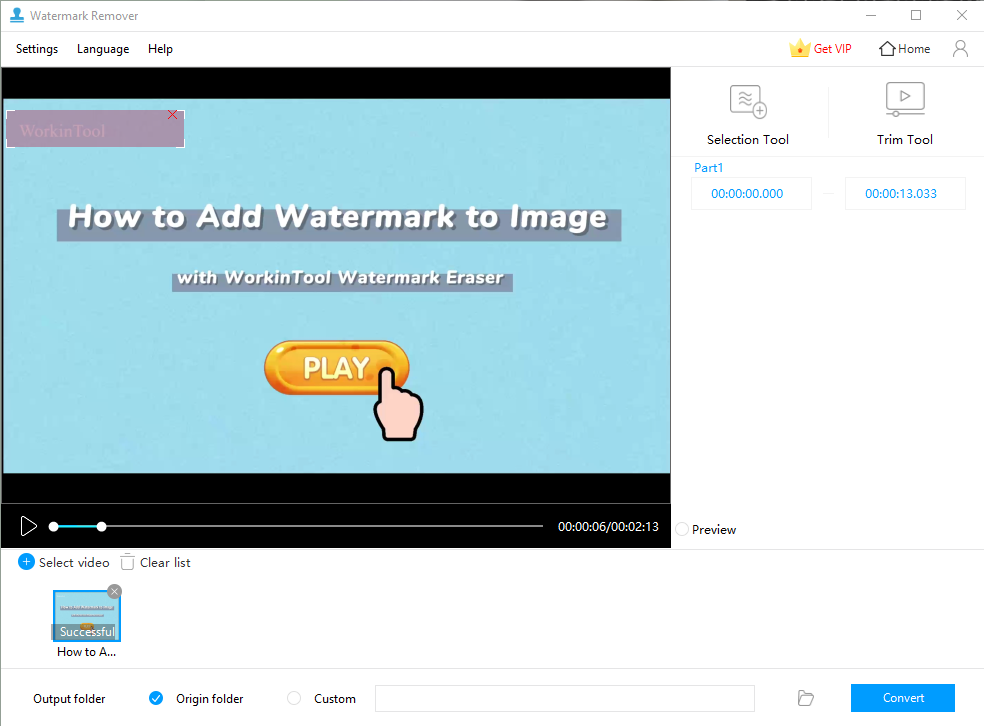Remove the video thumbnail from list
This screenshot has width=984, height=726.
pyautogui.click(x=114, y=591)
